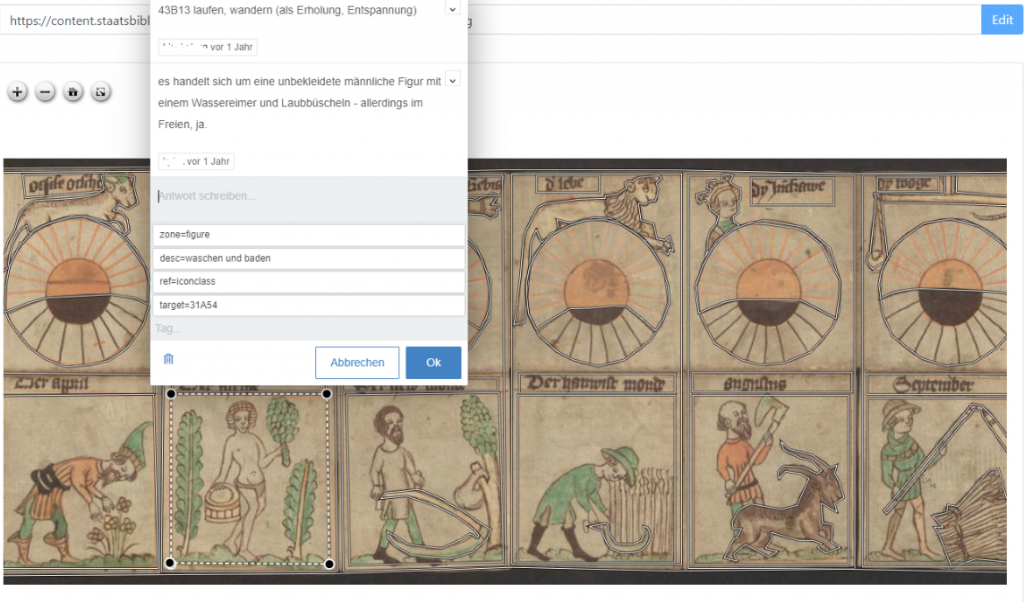The image size is (1024, 602).
Task: Select the mower with scythe panel
Action: (424, 480)
